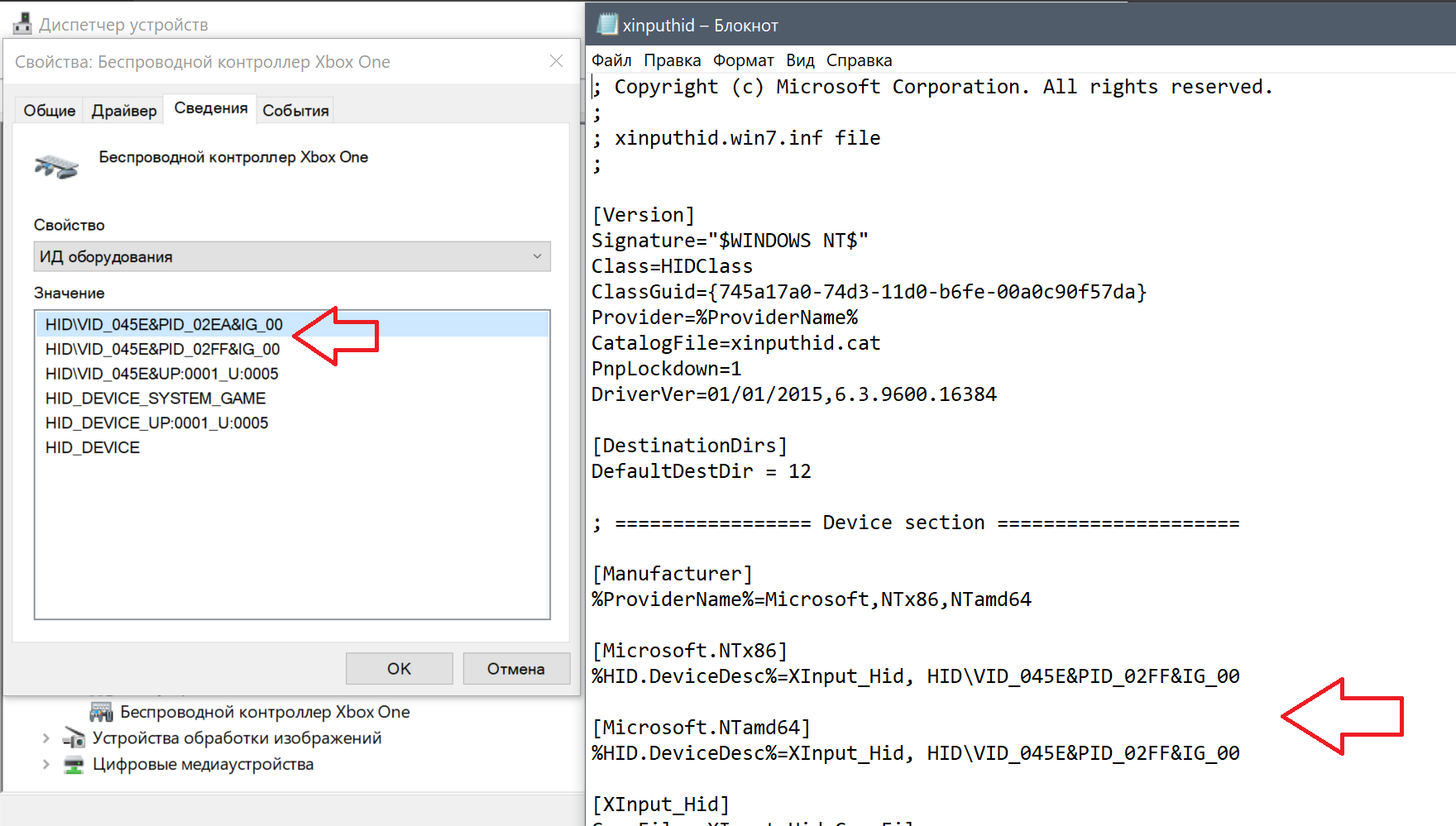This screenshot has height=826, width=1456.
Task: Click the DriverVer=01/01/2015 line
Action: tap(794, 394)
